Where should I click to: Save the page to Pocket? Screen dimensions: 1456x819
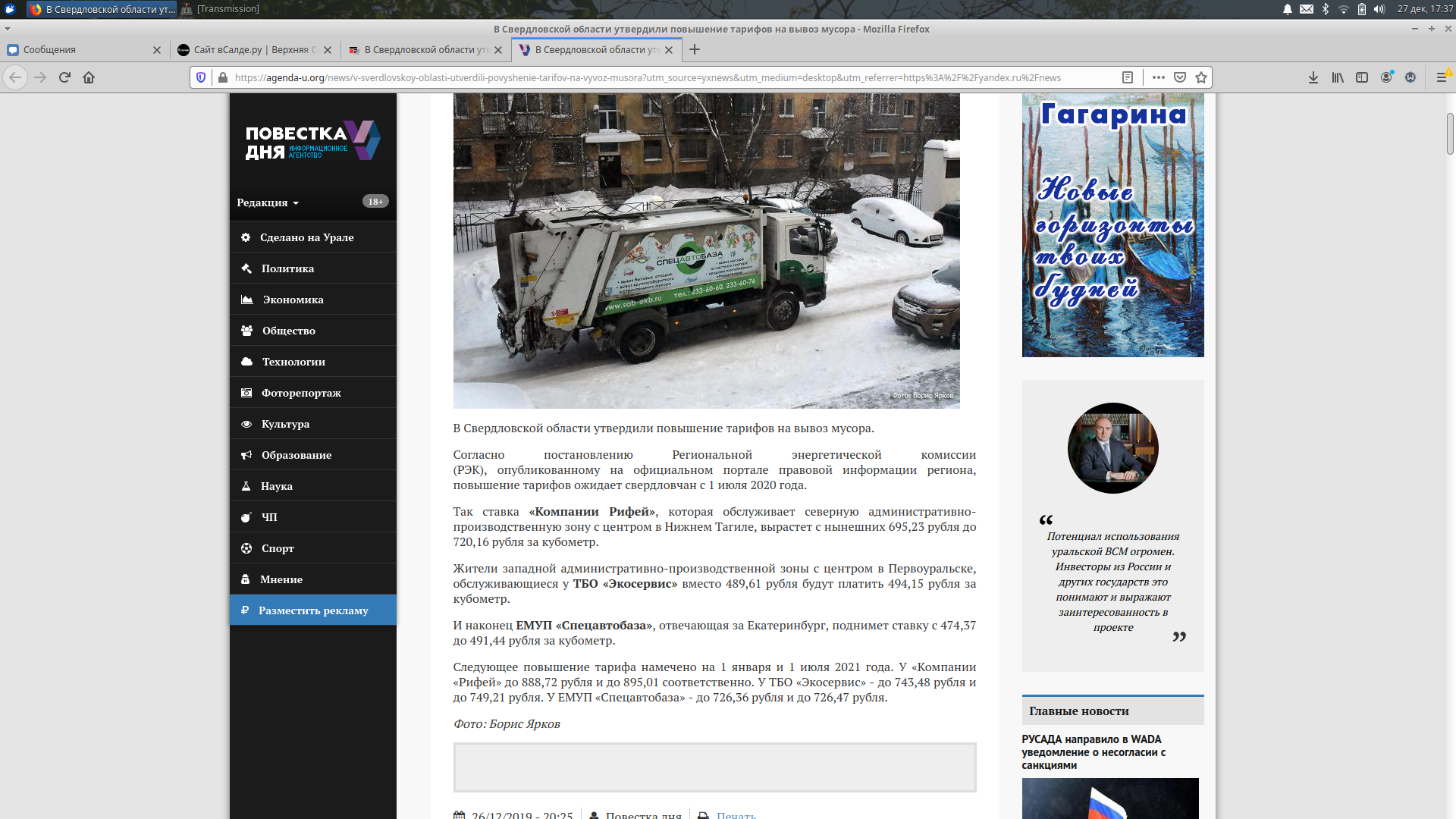(1180, 77)
